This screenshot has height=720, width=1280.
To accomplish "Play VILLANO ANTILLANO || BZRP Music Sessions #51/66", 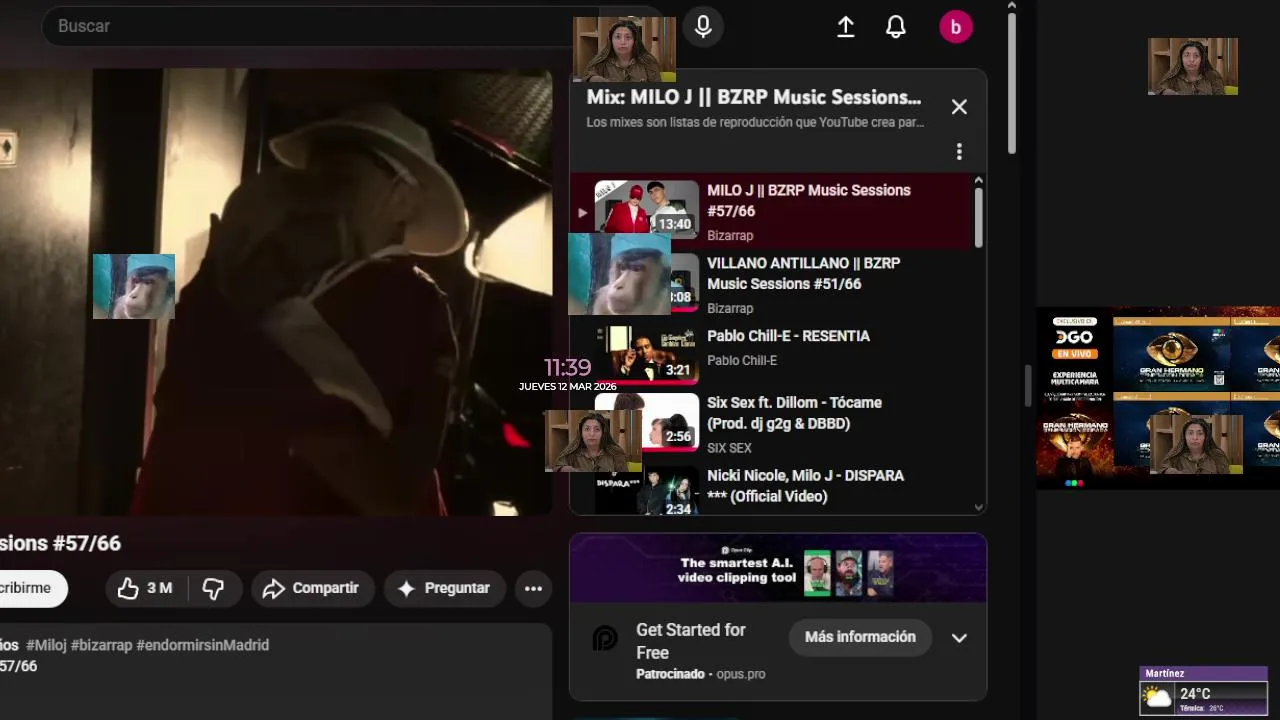I will point(804,274).
